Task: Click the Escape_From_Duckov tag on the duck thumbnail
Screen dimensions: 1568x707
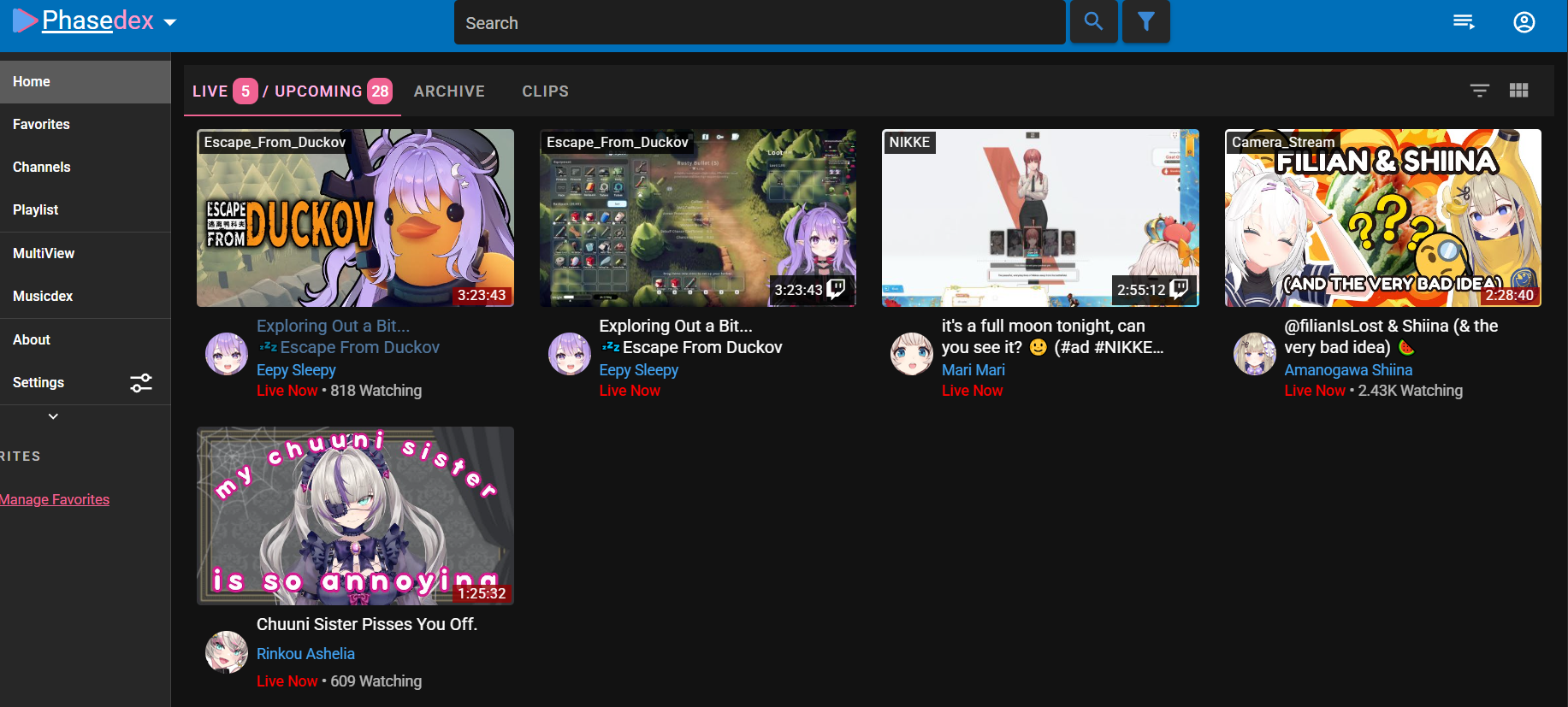Action: pyautogui.click(x=275, y=142)
